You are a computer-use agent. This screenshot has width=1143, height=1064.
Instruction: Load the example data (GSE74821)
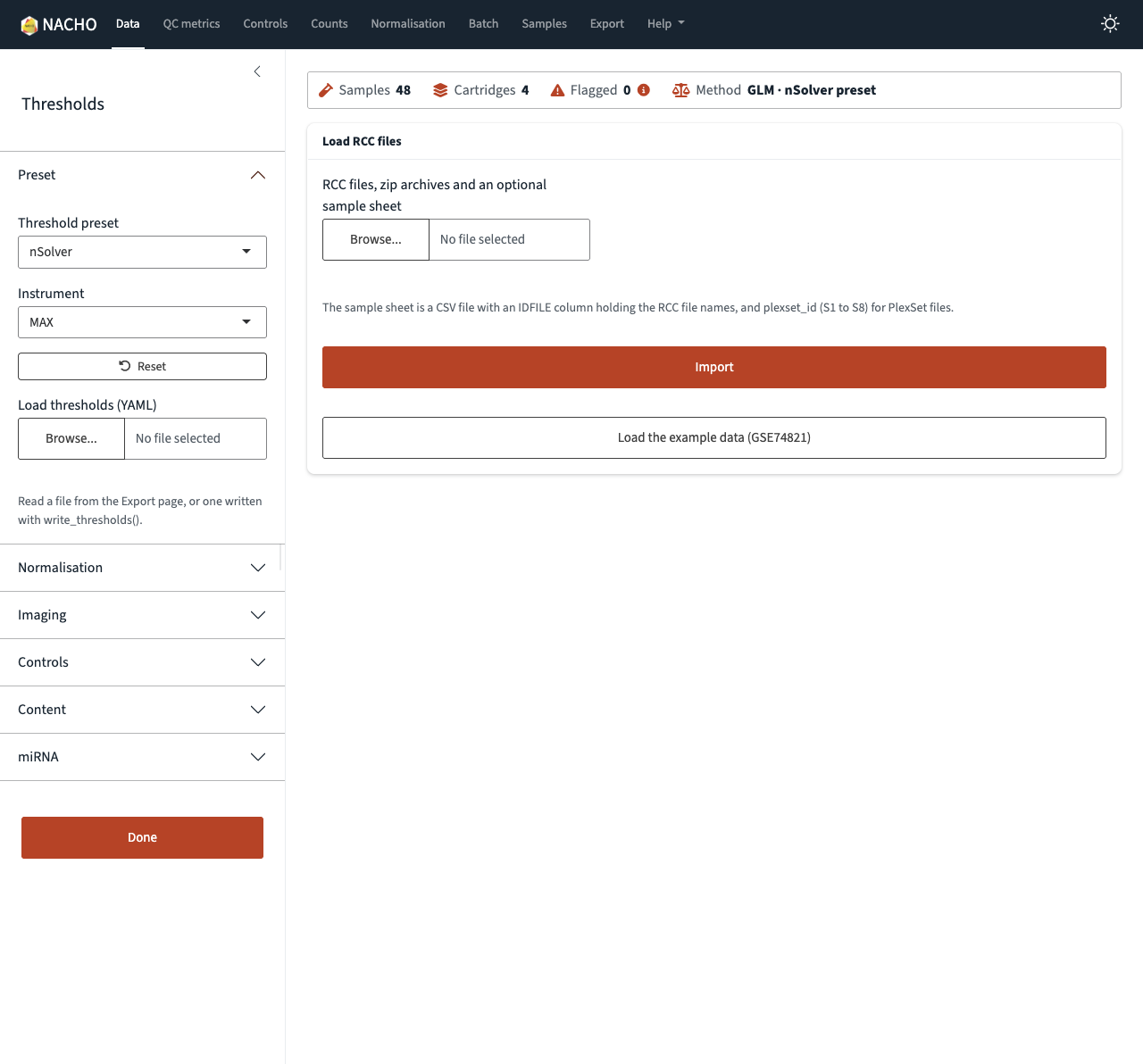coord(714,437)
